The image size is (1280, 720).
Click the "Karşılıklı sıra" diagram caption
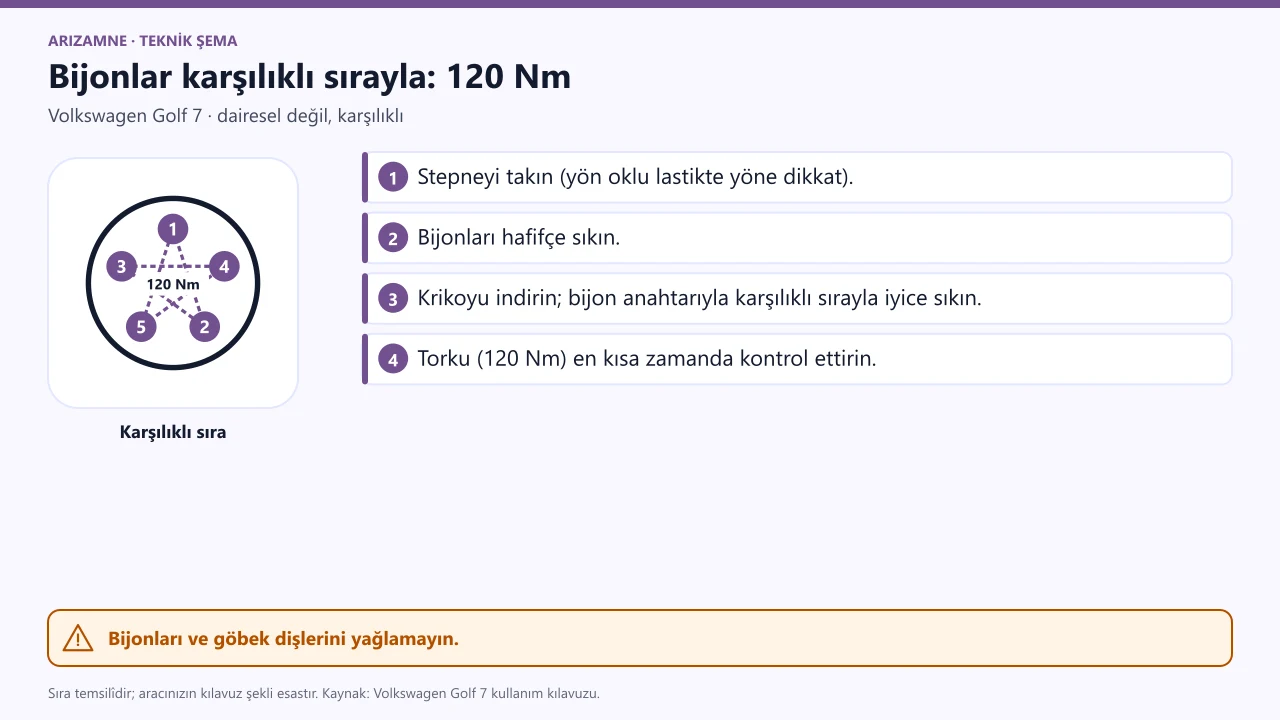[173, 433]
